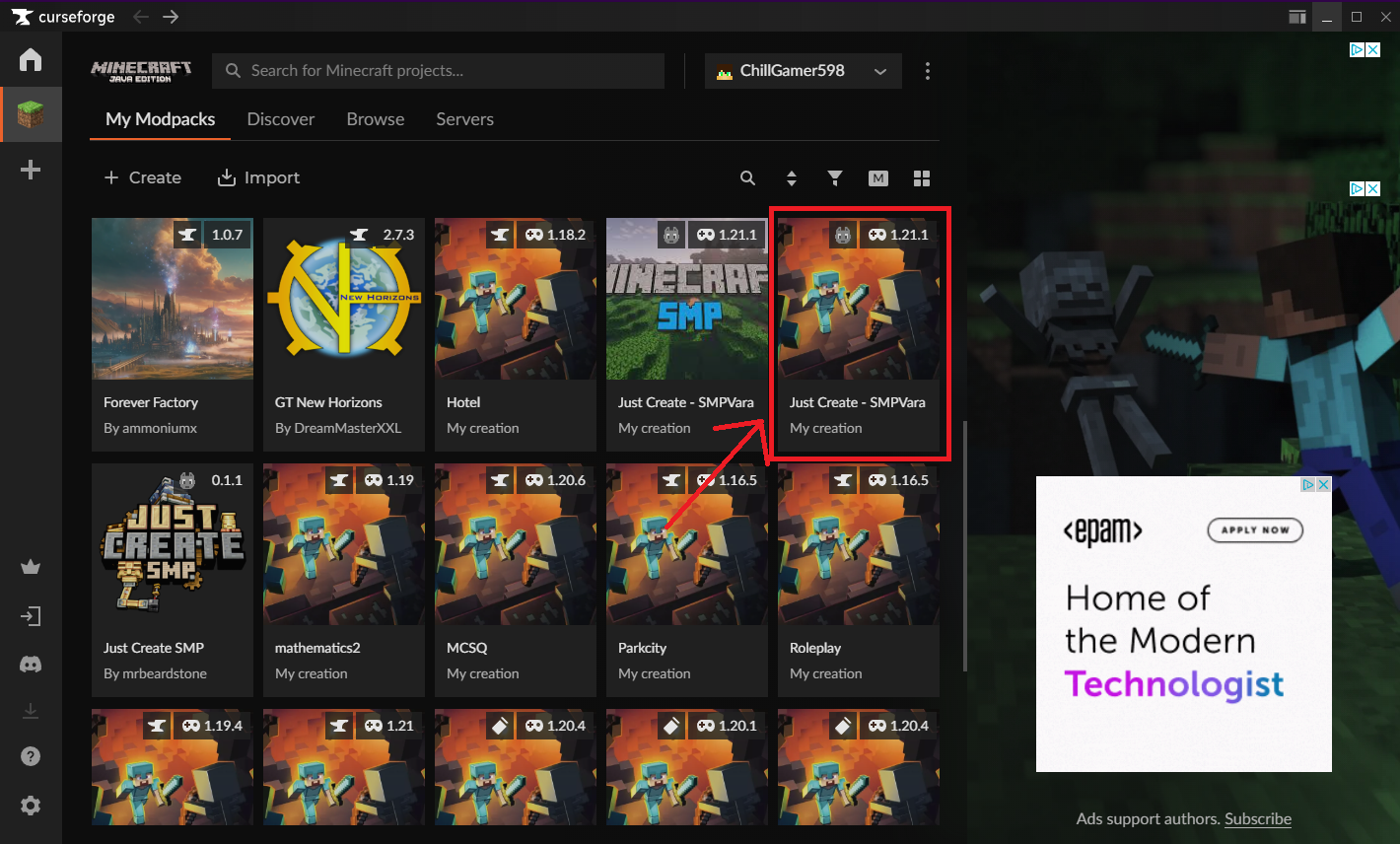The height and width of the screenshot is (844, 1400).
Task: Select the Minecraft grass block game icon
Action: [x=31, y=114]
